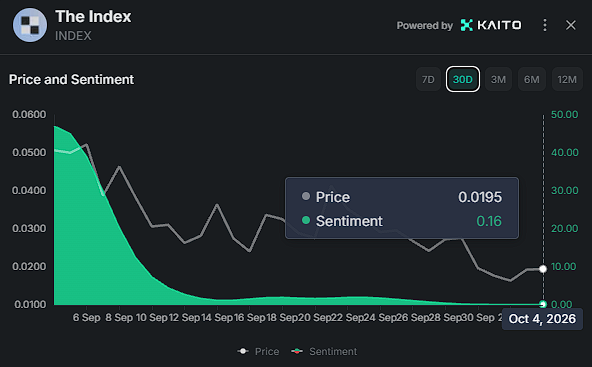Click the 30.00 sentiment axis label
592x367 pixels.
click(564, 190)
